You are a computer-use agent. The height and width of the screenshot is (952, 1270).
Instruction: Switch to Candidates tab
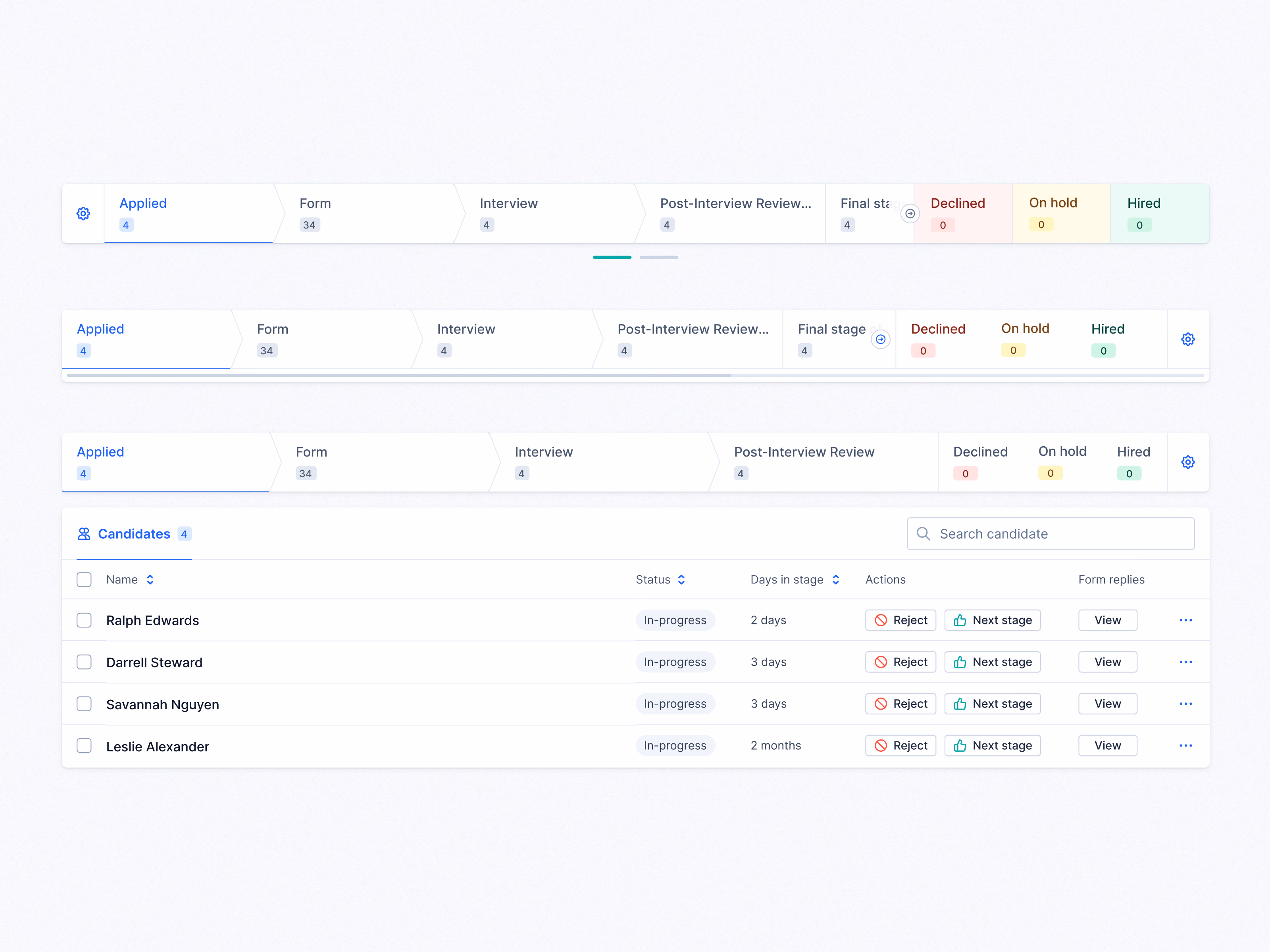pos(135,534)
